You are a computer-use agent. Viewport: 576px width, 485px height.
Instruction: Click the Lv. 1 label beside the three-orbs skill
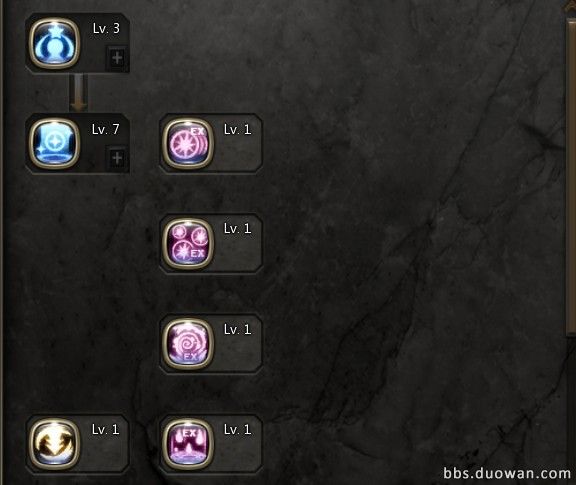pyautogui.click(x=238, y=229)
